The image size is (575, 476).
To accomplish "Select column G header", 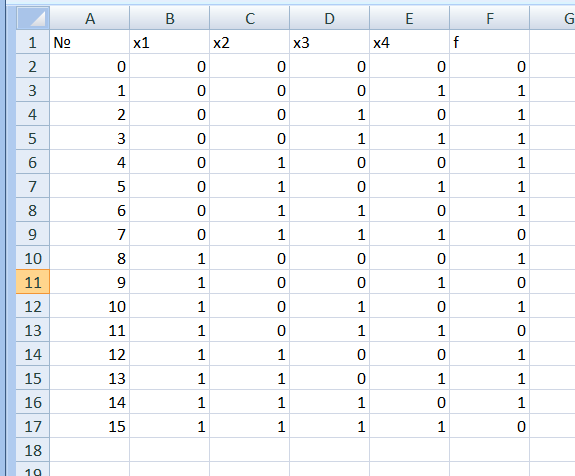I will (x=553, y=18).
